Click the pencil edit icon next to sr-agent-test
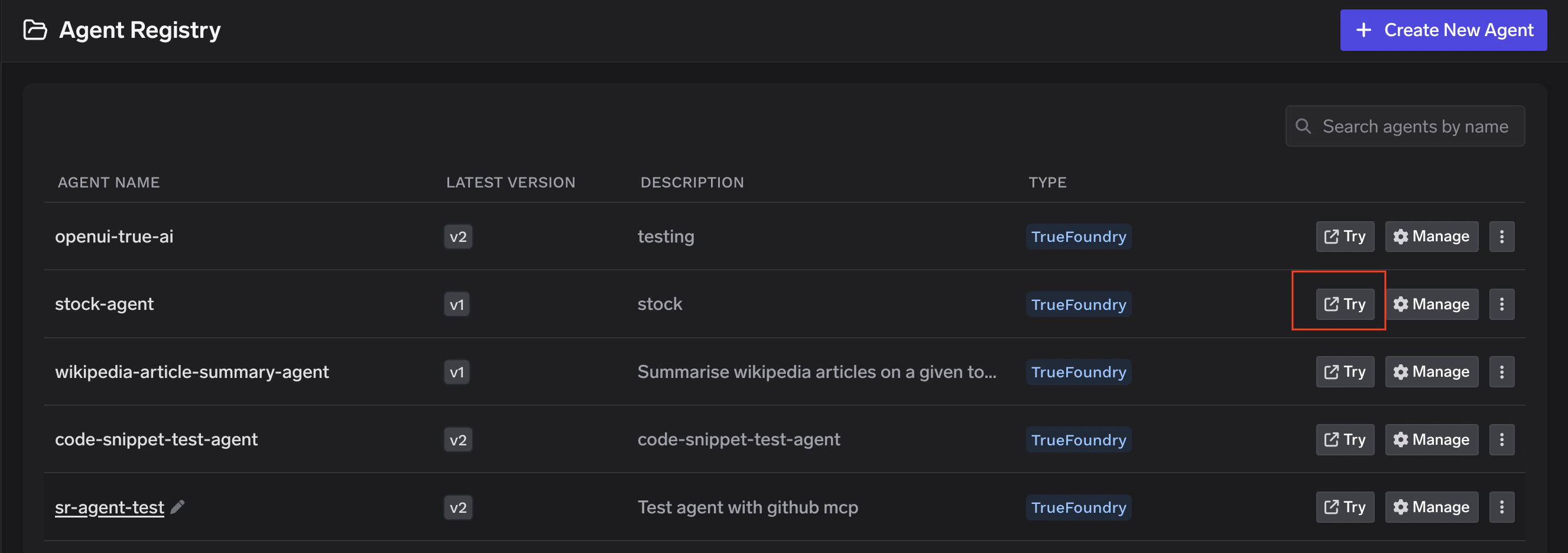The height and width of the screenshot is (553, 1568). click(177, 507)
